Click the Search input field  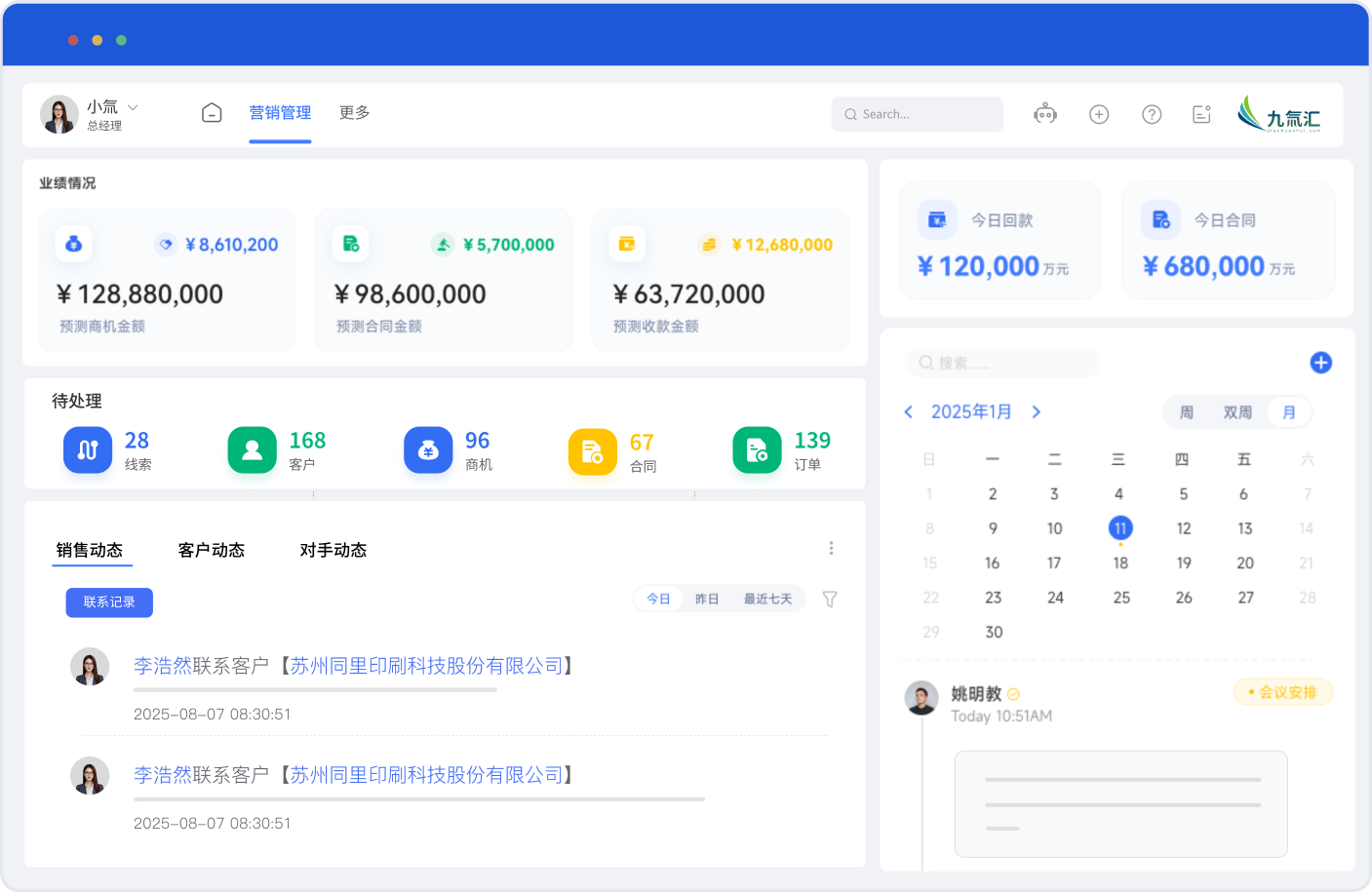917,114
